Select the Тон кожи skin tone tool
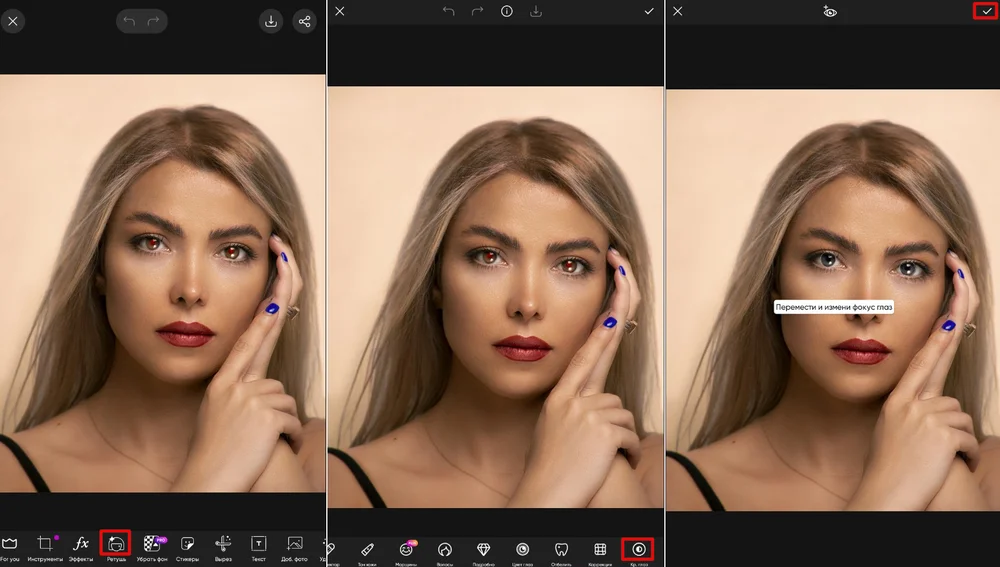The width and height of the screenshot is (1000, 567). tap(367, 552)
